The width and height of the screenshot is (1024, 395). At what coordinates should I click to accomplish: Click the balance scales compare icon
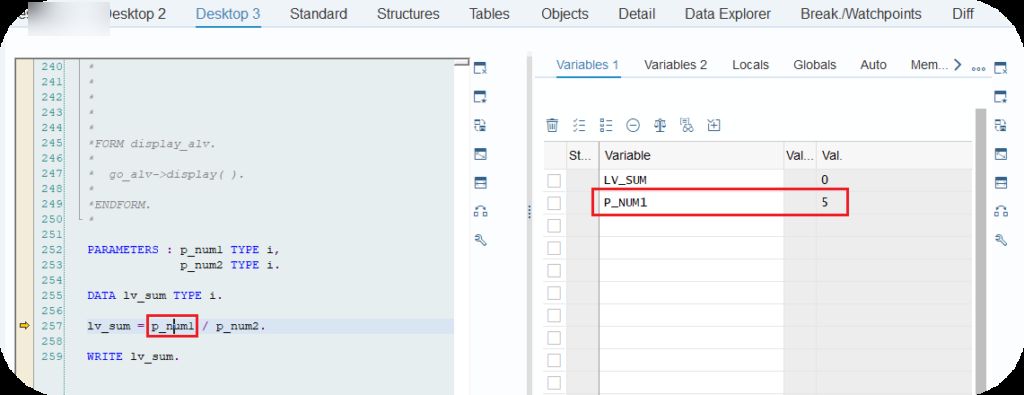(660, 125)
